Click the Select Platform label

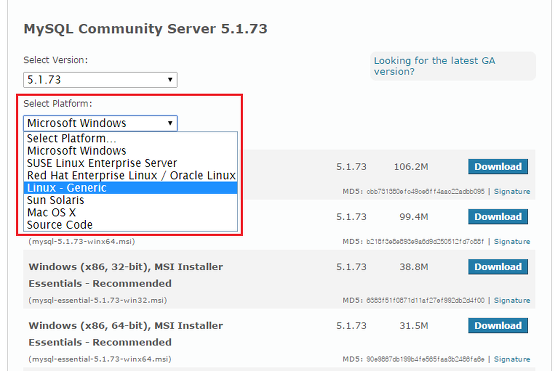pyautogui.click(x=58, y=104)
